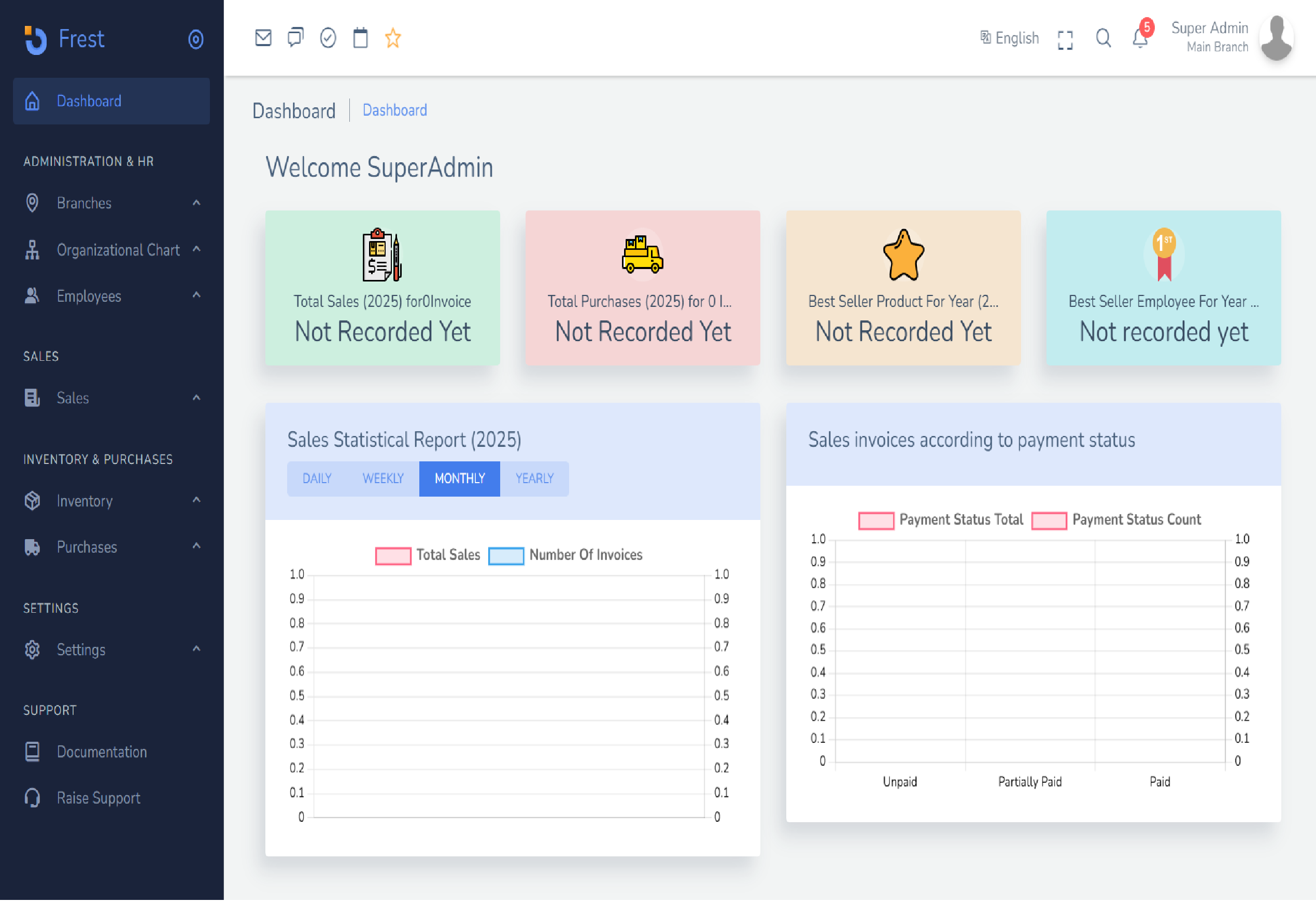
Task: Click the star bookmarks icon
Action: pos(392,38)
